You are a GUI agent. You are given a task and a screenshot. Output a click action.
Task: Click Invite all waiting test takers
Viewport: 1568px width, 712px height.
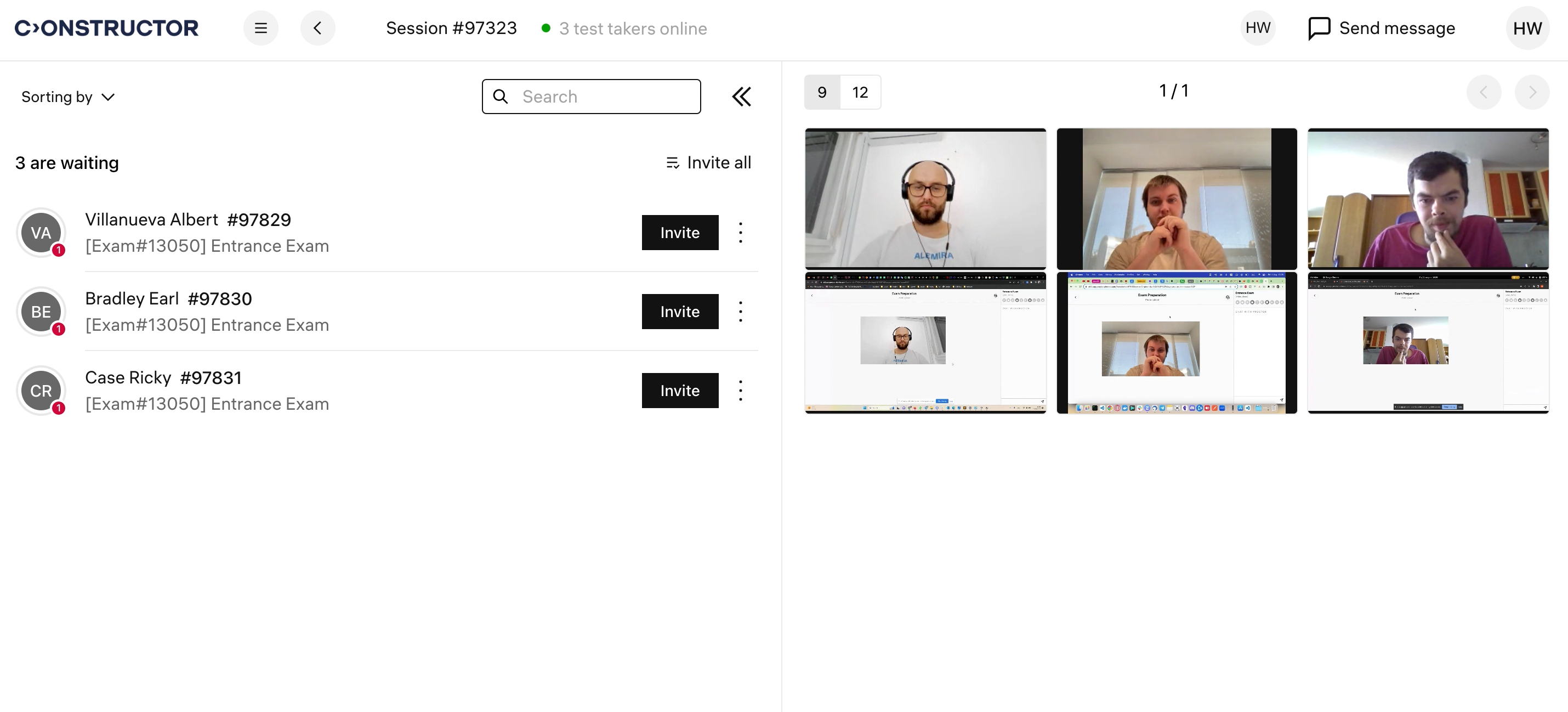(x=708, y=162)
